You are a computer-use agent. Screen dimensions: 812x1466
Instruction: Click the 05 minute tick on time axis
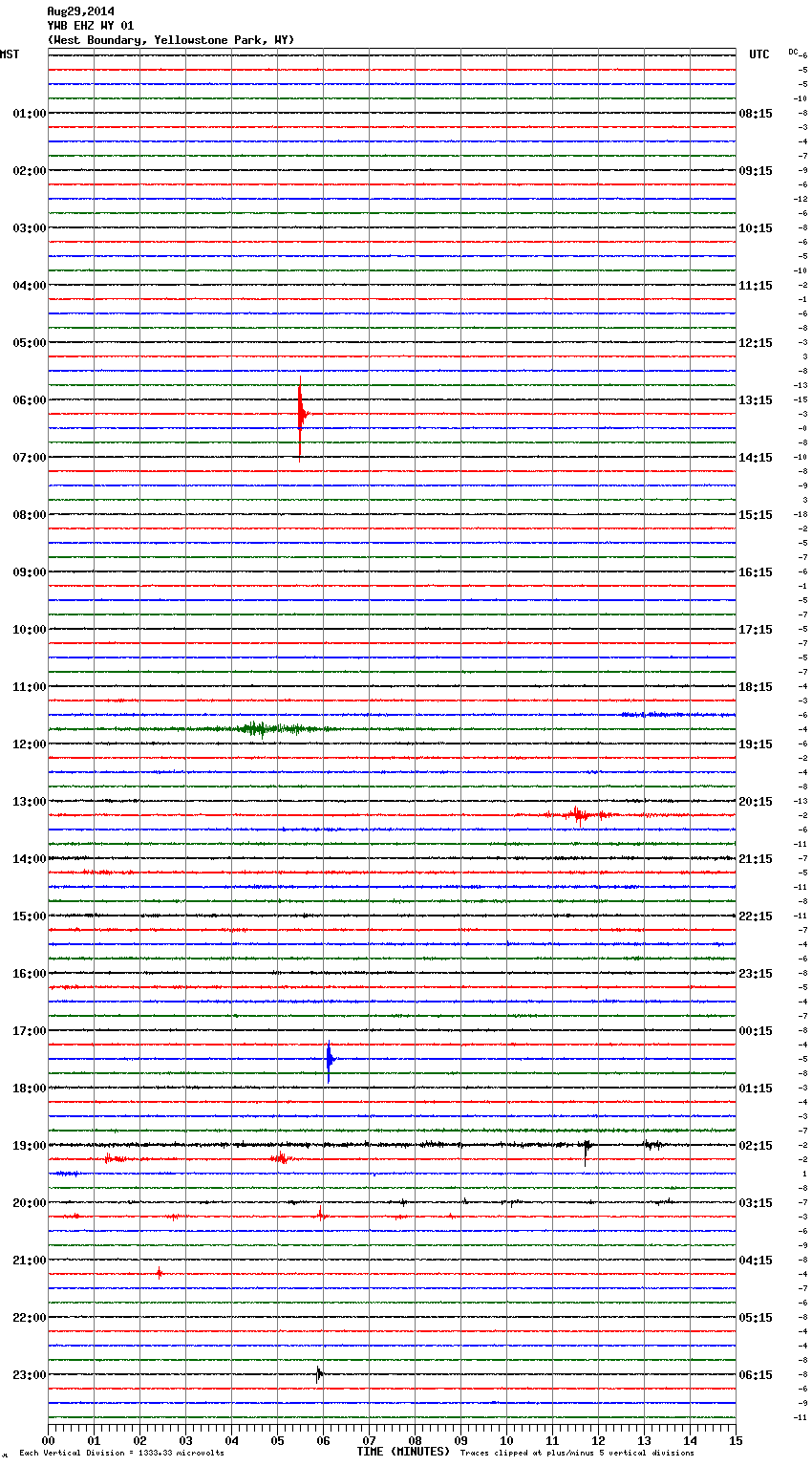pos(277,1440)
